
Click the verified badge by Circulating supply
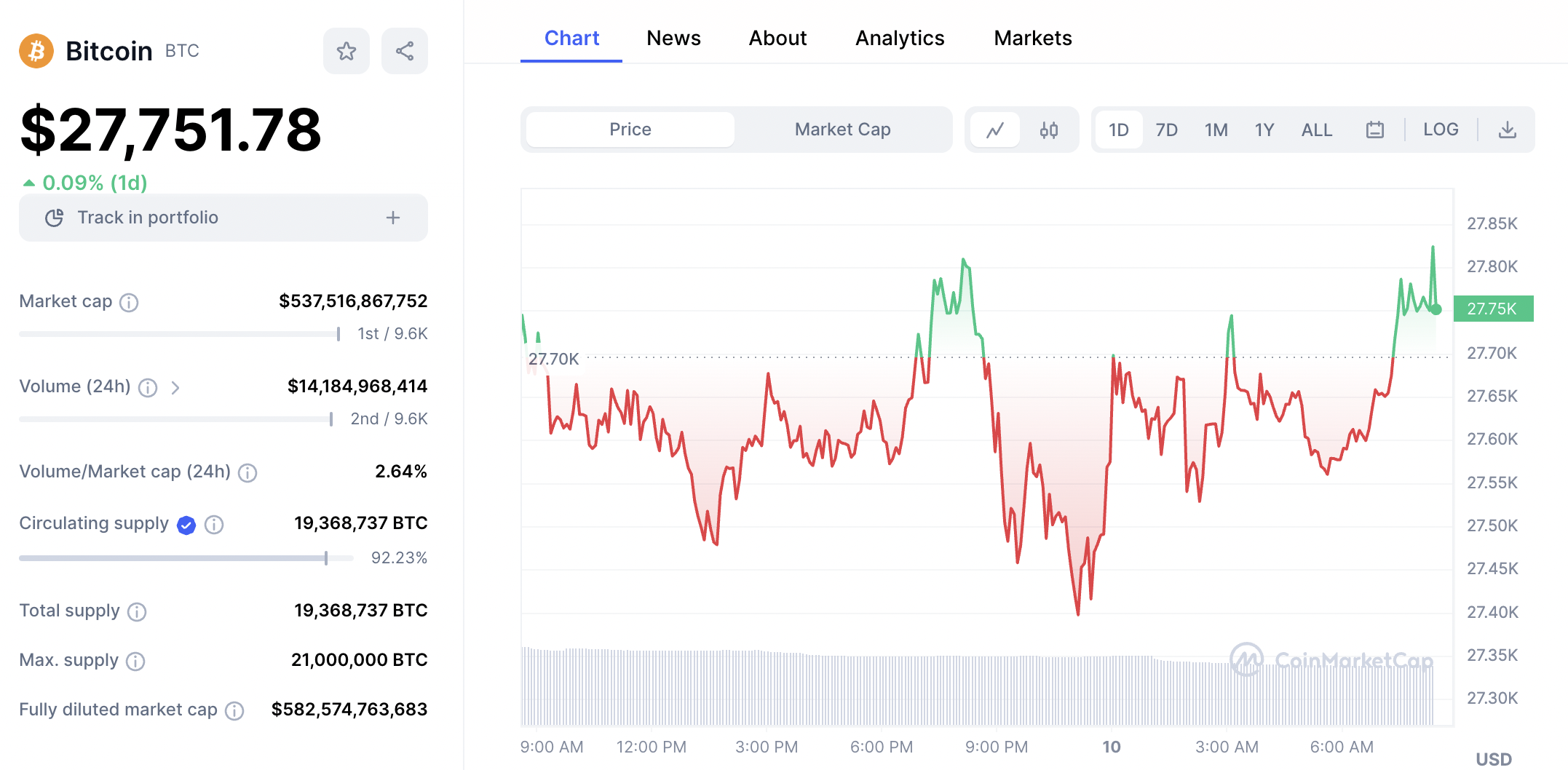point(186,525)
